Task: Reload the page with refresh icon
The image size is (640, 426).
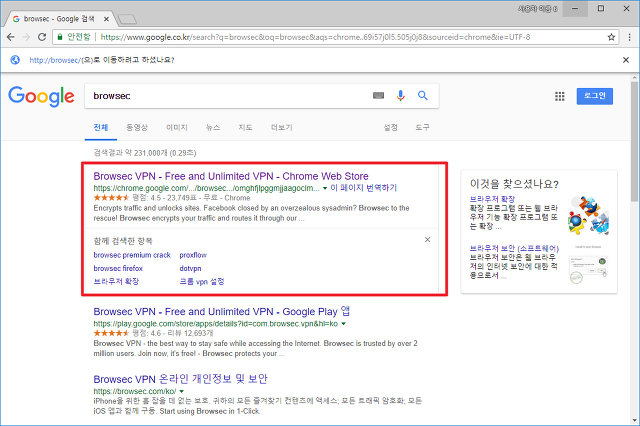Action: (42, 37)
